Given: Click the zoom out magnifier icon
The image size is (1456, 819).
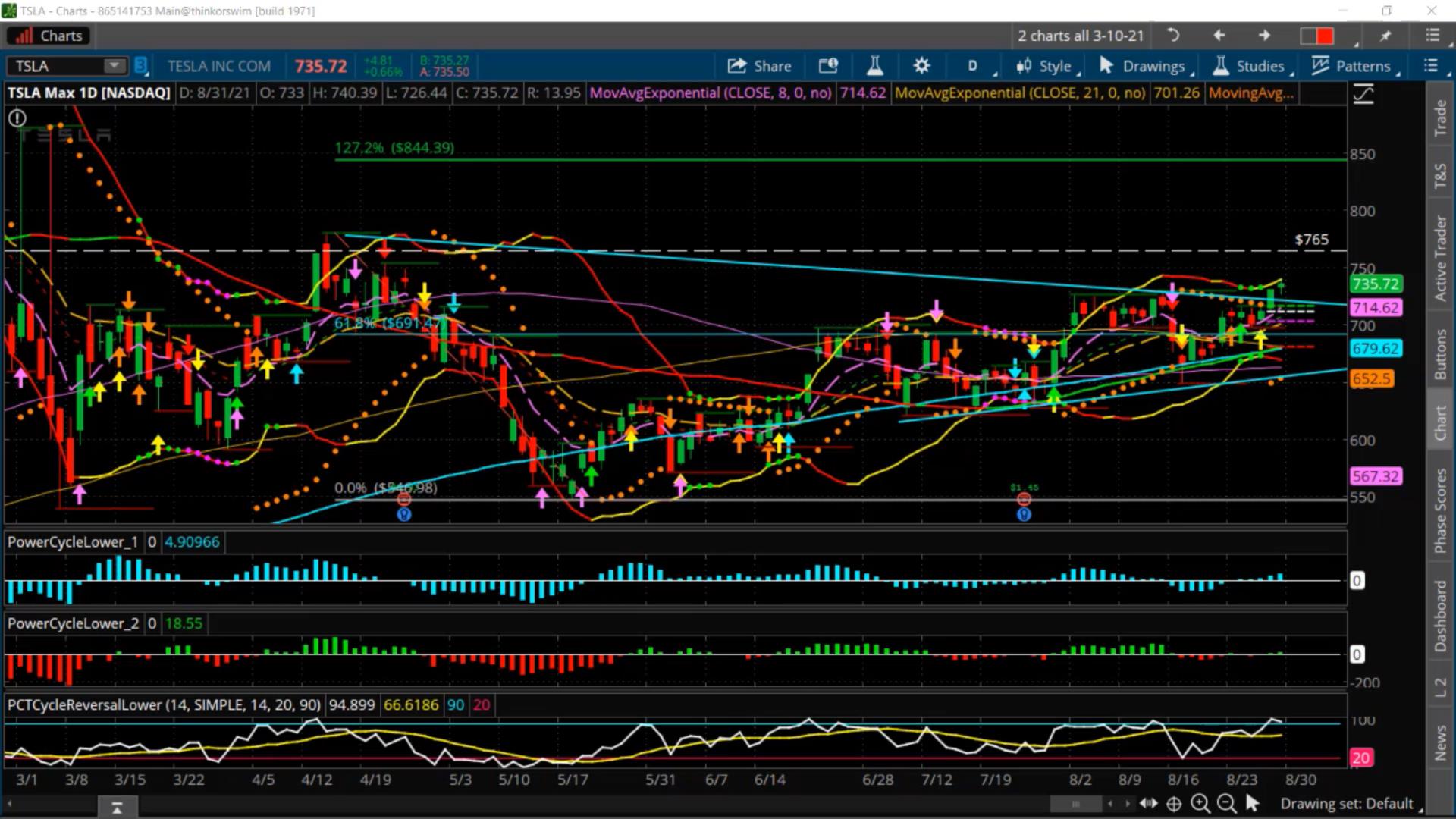Looking at the screenshot, I should [x=1225, y=803].
